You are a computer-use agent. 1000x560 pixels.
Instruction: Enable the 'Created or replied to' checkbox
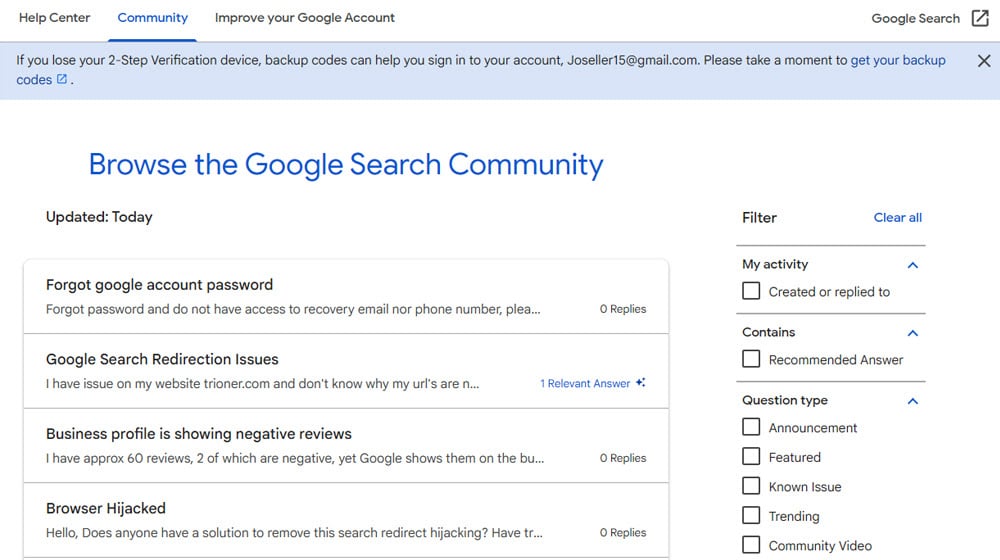click(751, 292)
